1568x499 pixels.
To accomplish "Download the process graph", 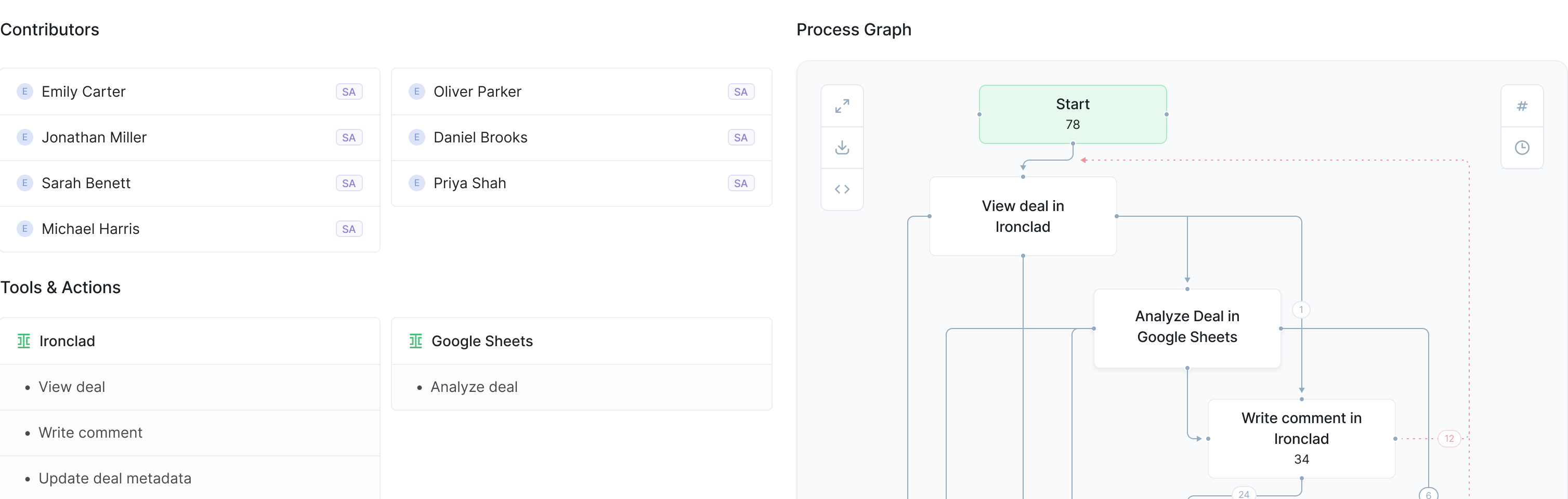I will pos(842,147).
